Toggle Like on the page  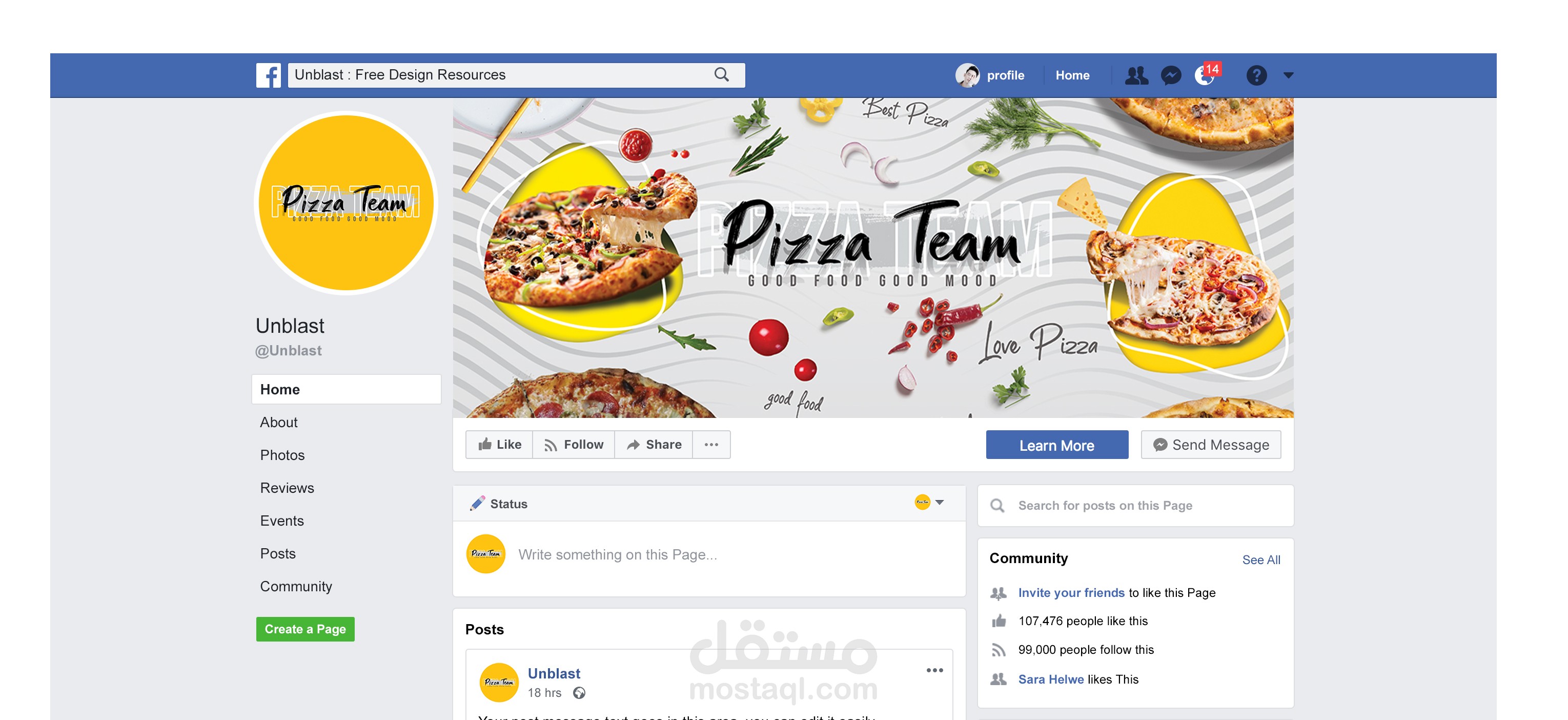(500, 445)
